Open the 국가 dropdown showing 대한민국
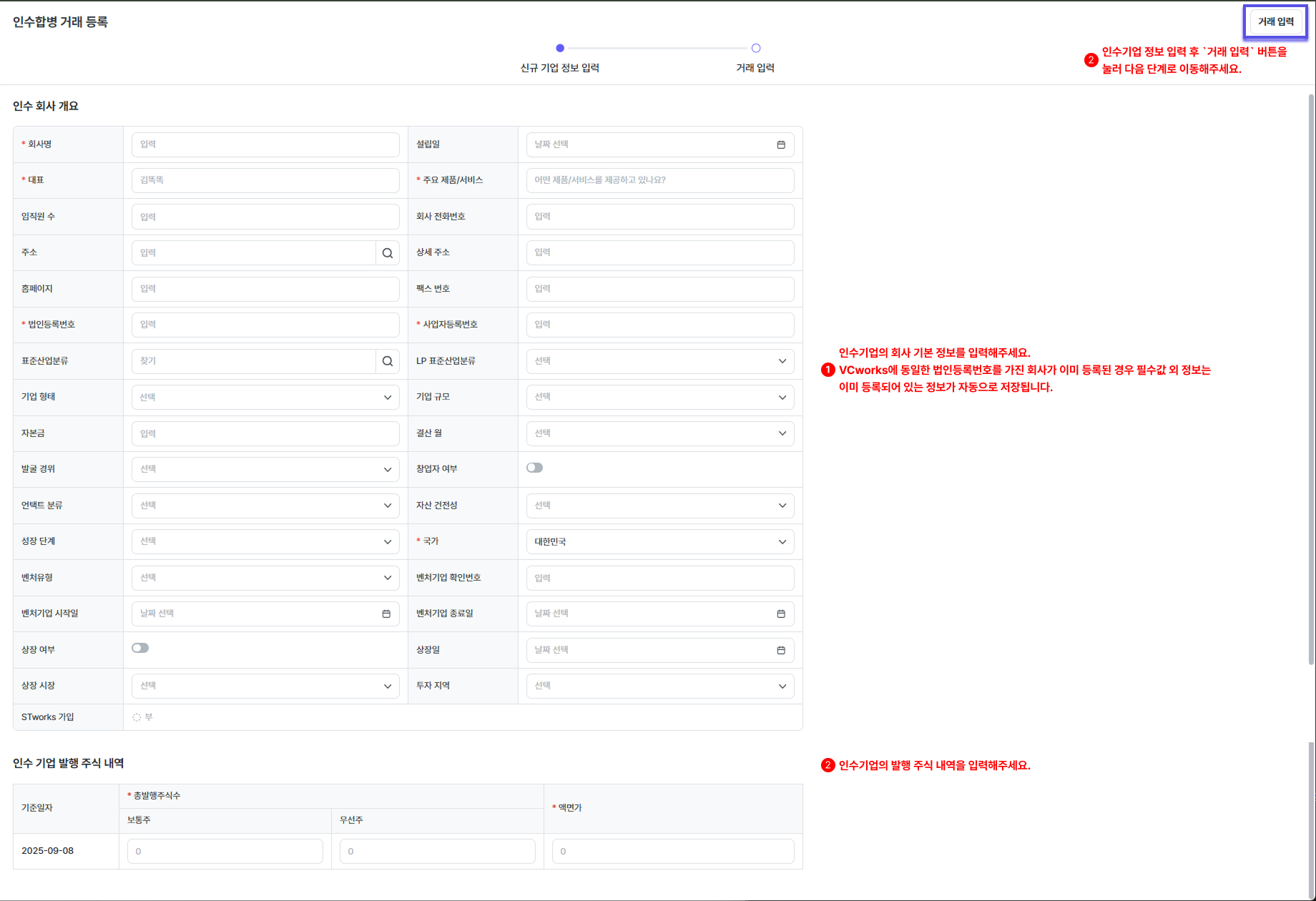Screen dimensions: 1316x901 [x=659, y=542]
